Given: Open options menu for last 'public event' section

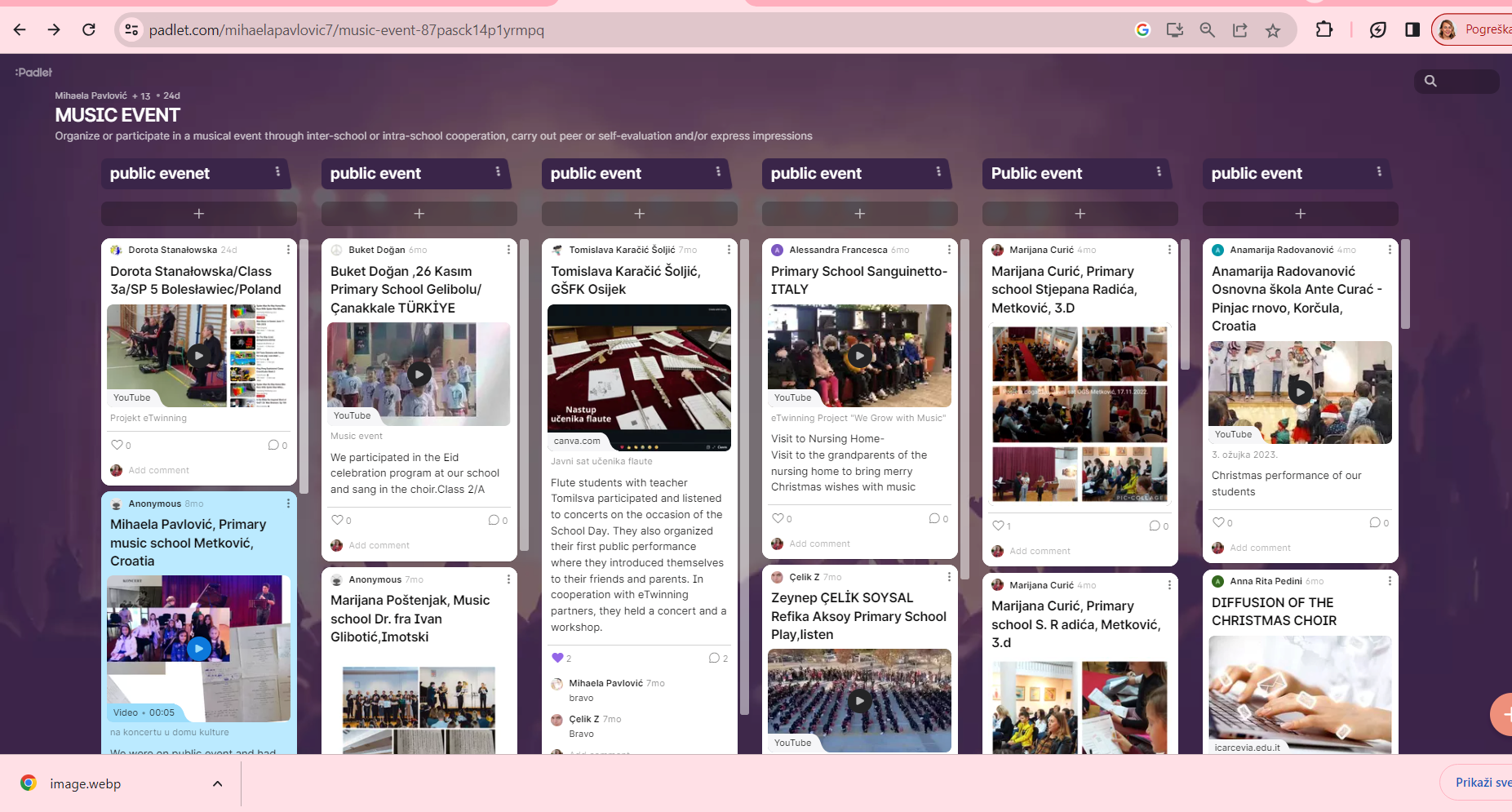Looking at the screenshot, I should 1379,172.
